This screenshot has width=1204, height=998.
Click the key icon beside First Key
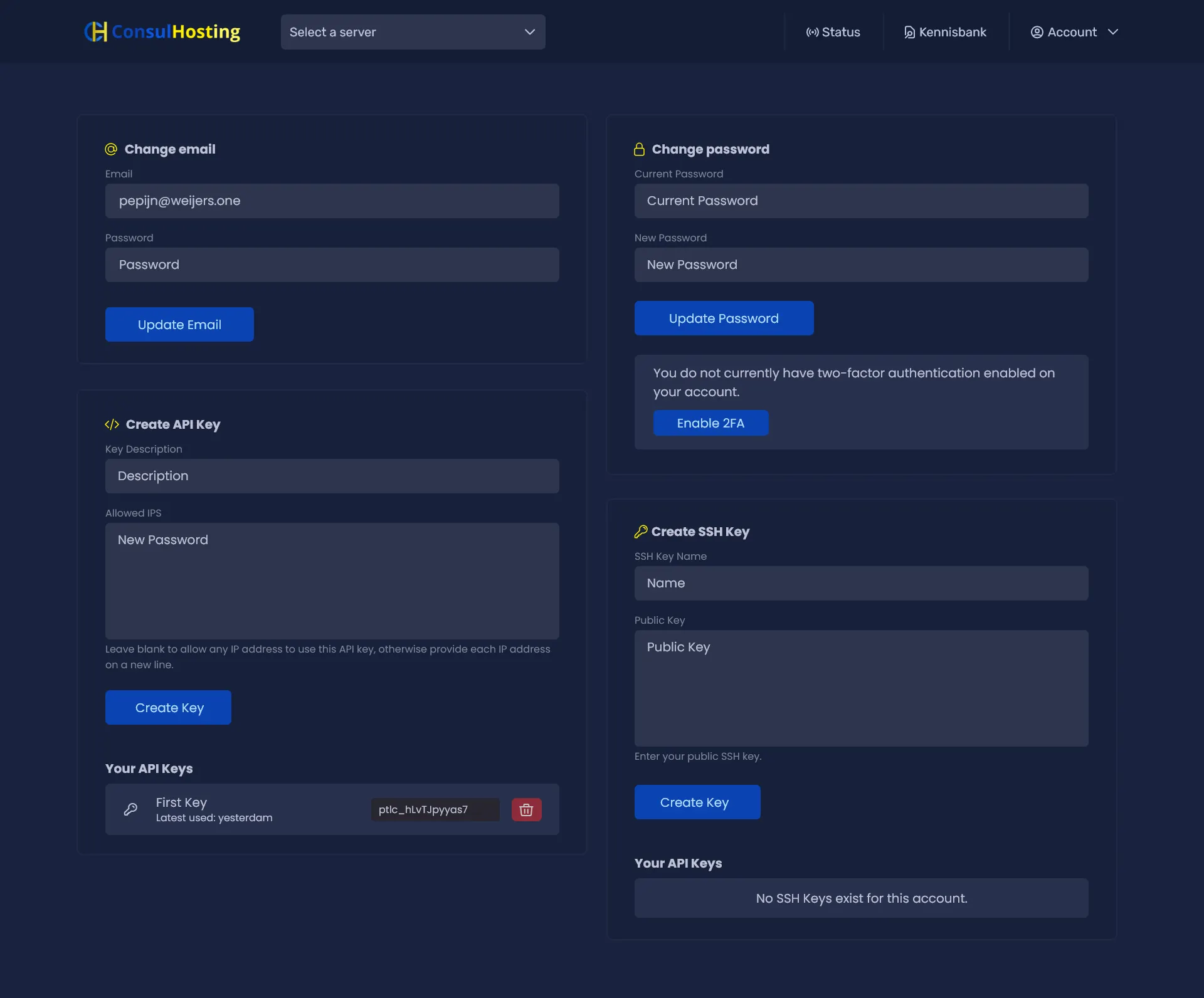(130, 809)
